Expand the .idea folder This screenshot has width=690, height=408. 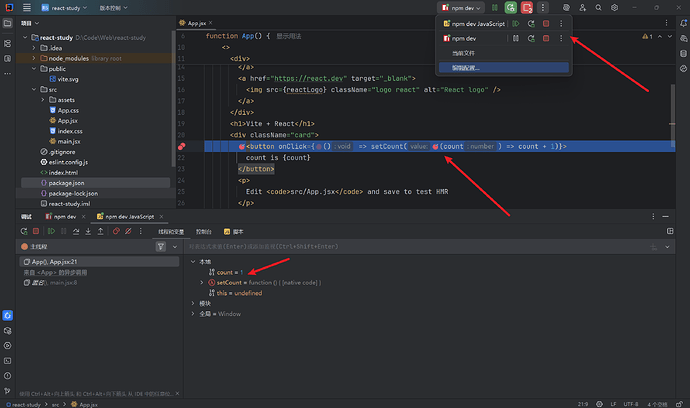click(x=34, y=48)
